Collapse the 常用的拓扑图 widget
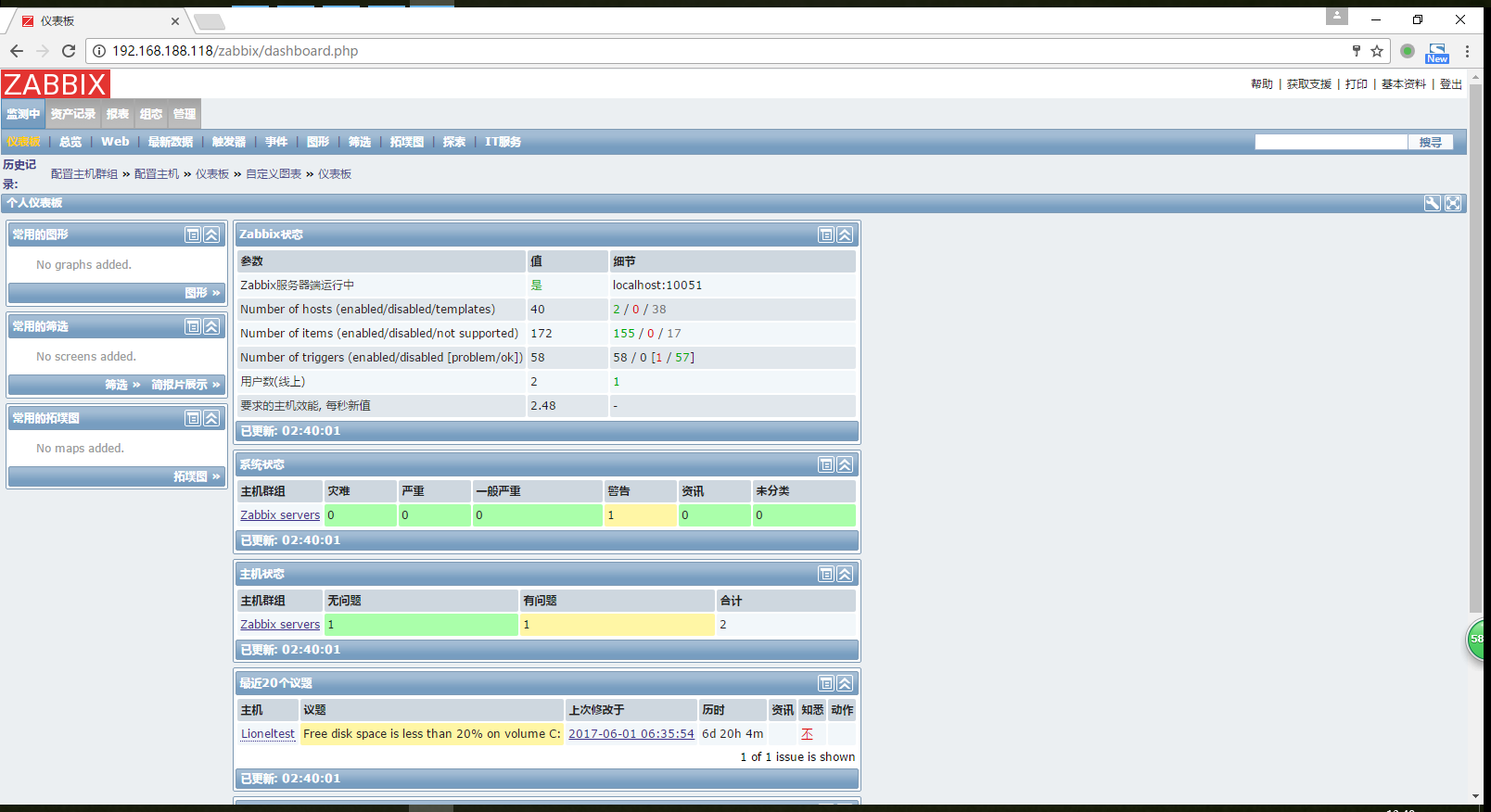1491x812 pixels. pos(211,418)
